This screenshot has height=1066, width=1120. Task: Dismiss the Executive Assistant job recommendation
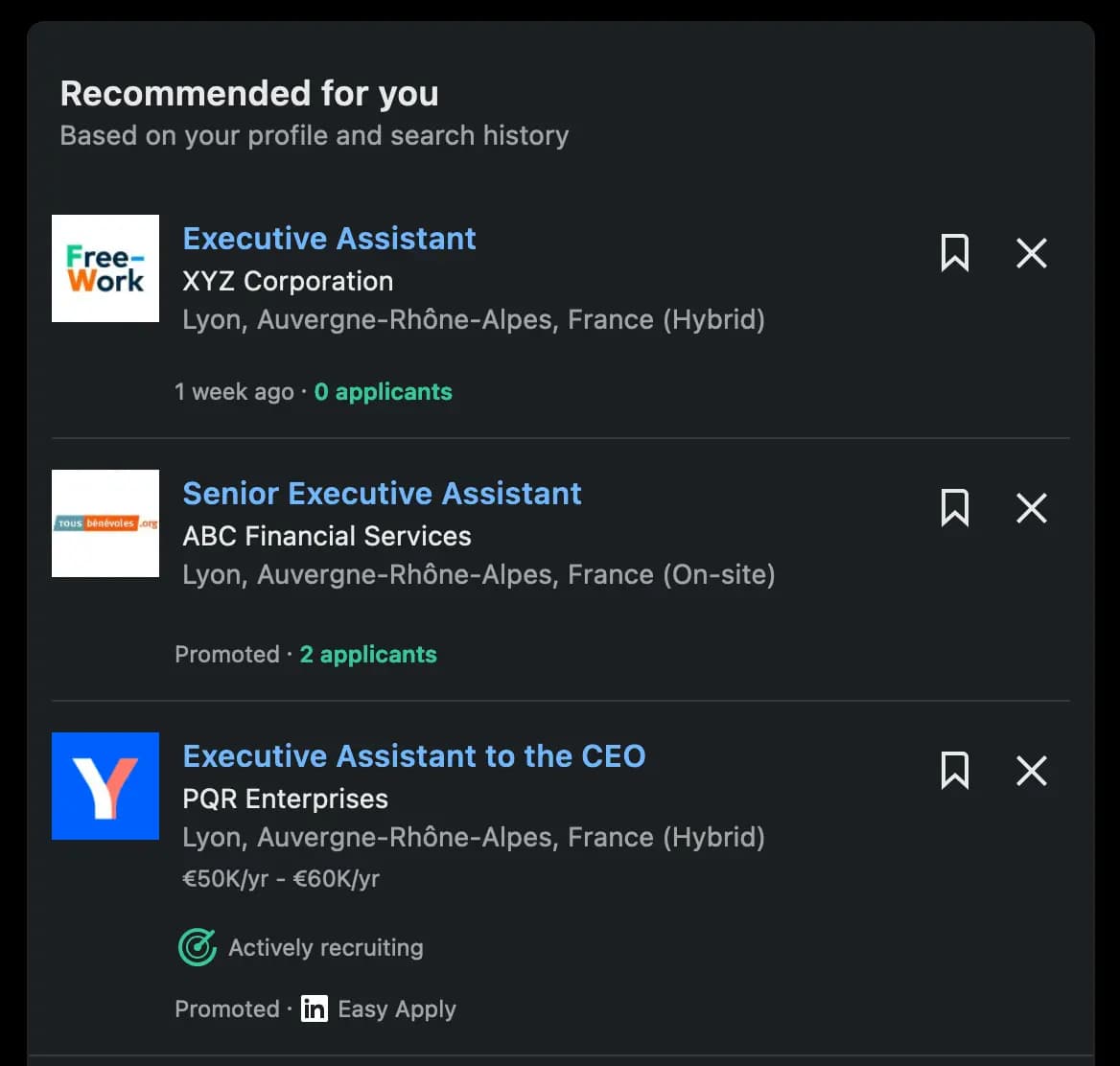point(1031,253)
